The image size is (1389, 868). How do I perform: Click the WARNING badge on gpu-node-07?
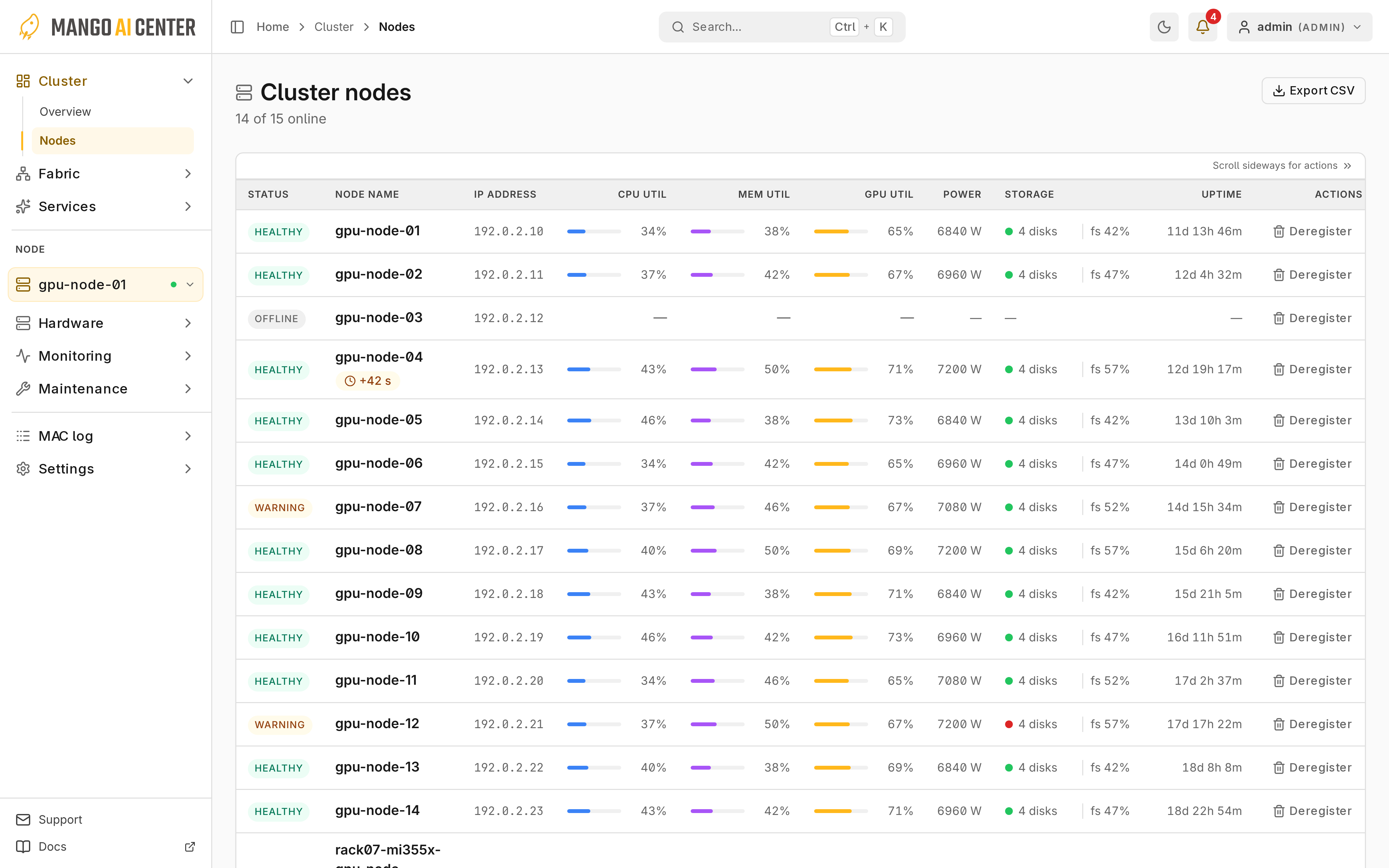pos(279,508)
